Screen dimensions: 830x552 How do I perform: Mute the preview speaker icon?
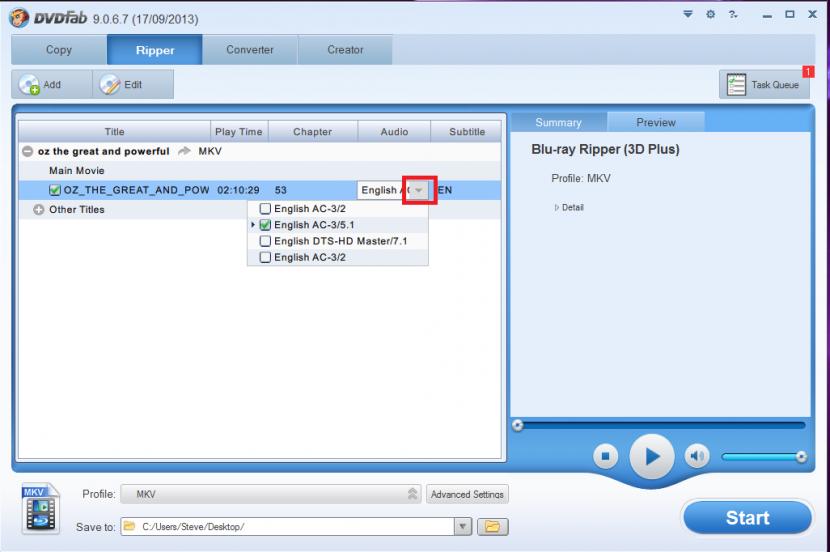[697, 456]
